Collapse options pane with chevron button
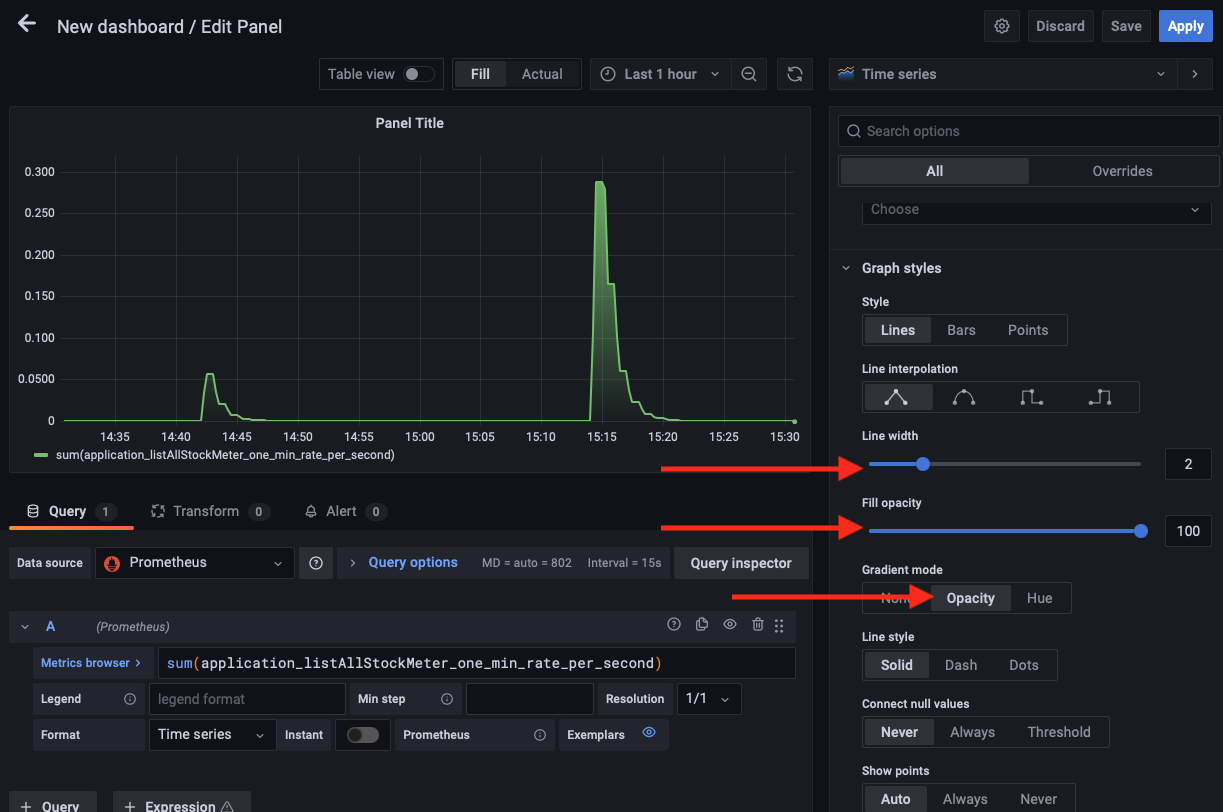The image size is (1223, 812). click(1194, 74)
